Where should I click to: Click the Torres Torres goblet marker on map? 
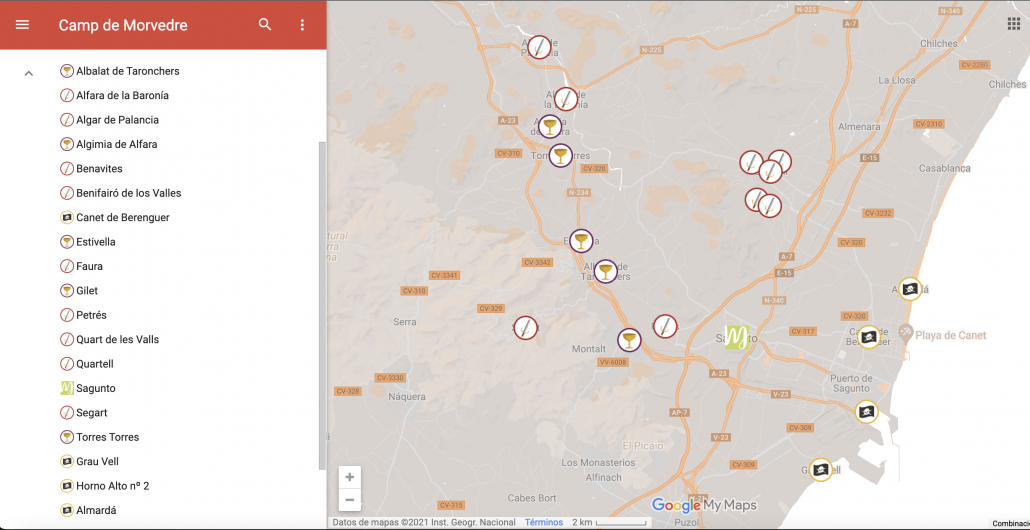coord(560,156)
